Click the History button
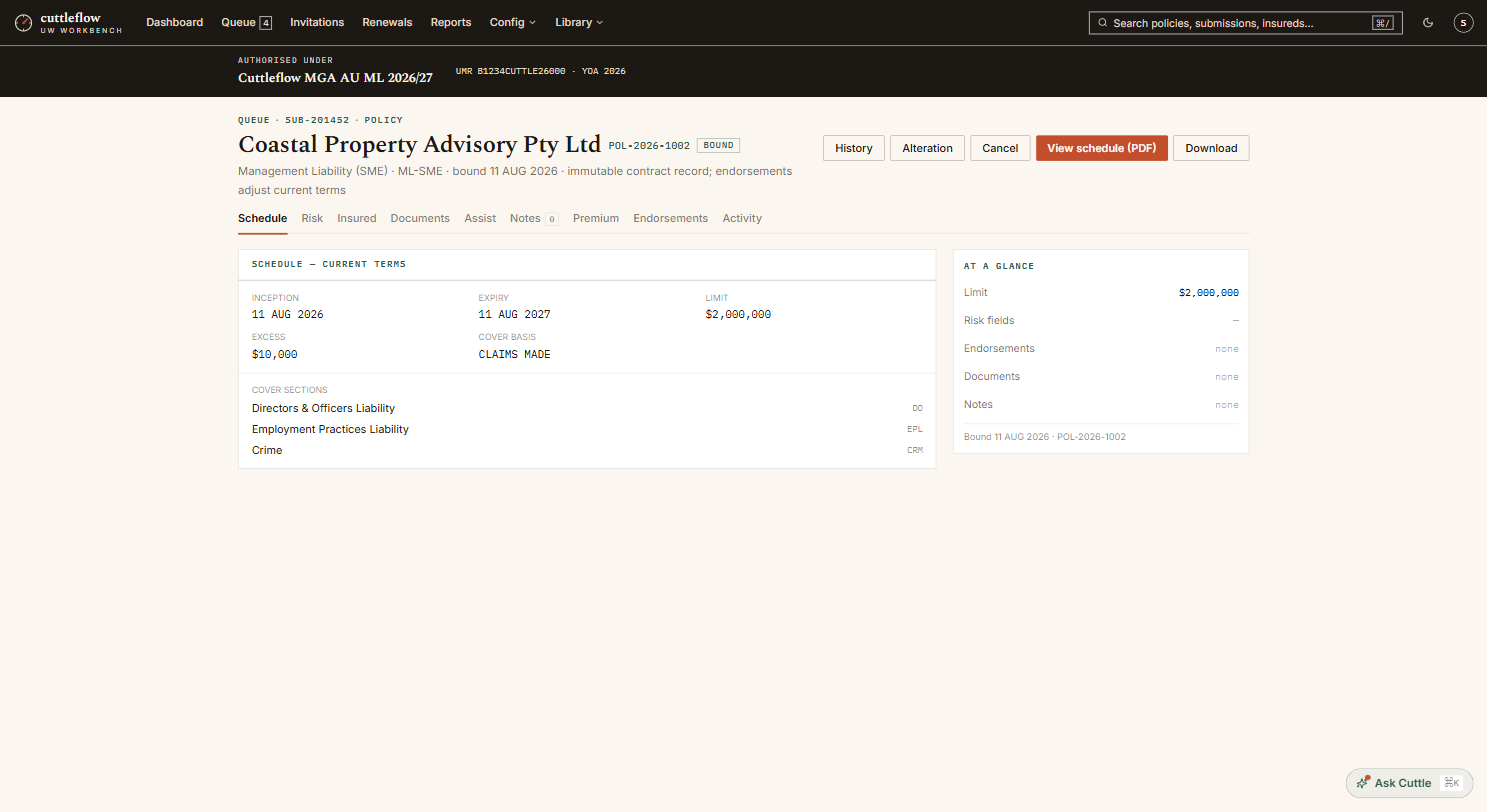1487x812 pixels. (x=853, y=148)
